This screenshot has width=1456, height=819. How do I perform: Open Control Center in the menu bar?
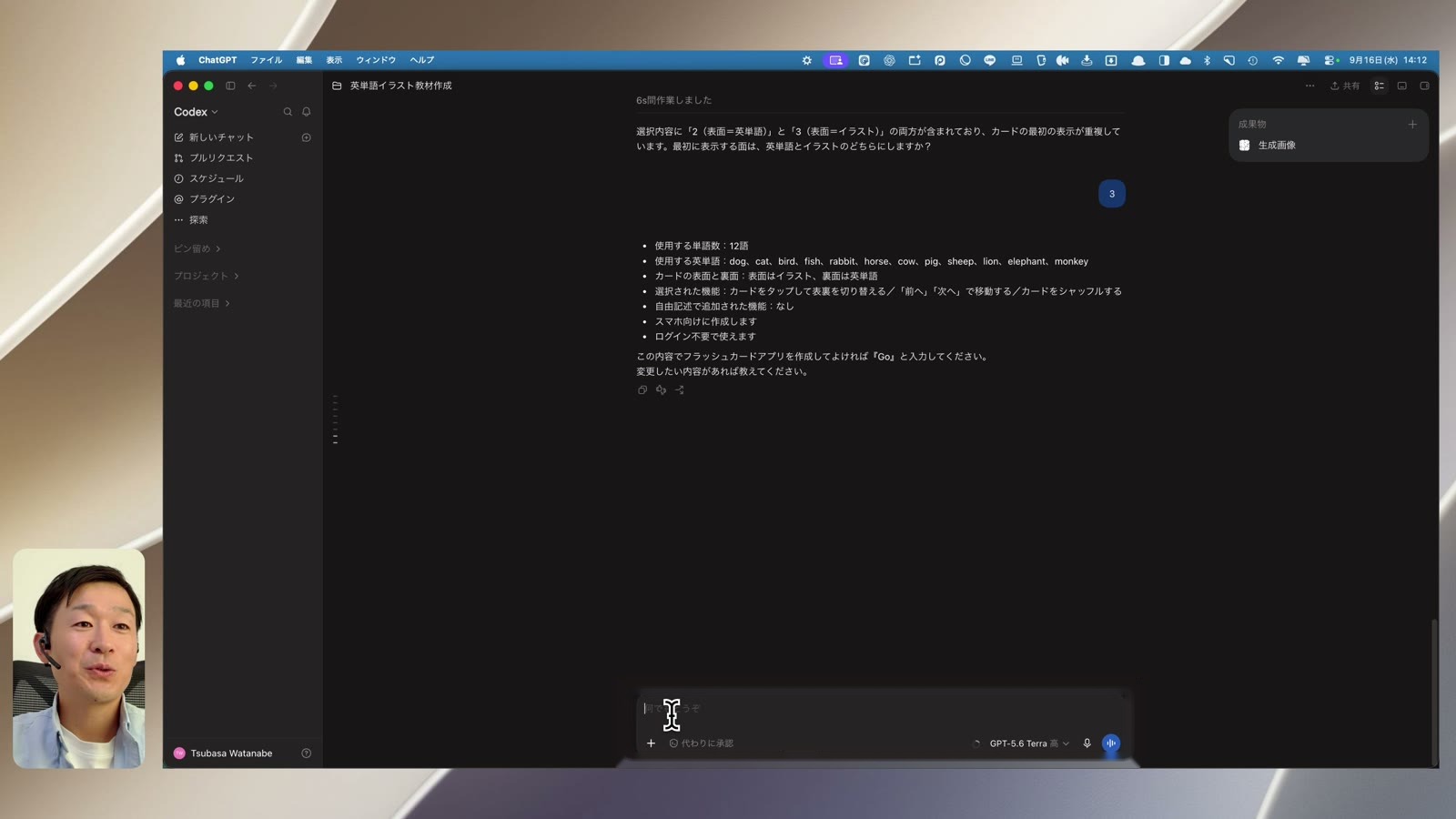coord(1330,60)
